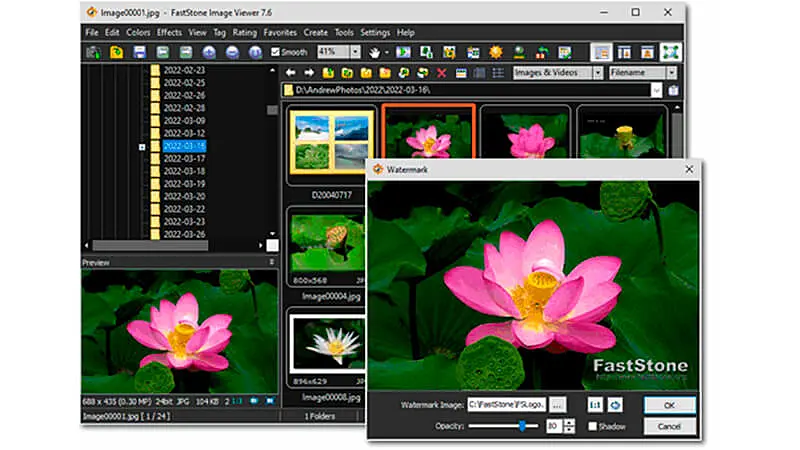The width and height of the screenshot is (800, 450).
Task: Start slideshow with the play icon
Action: click(403, 52)
